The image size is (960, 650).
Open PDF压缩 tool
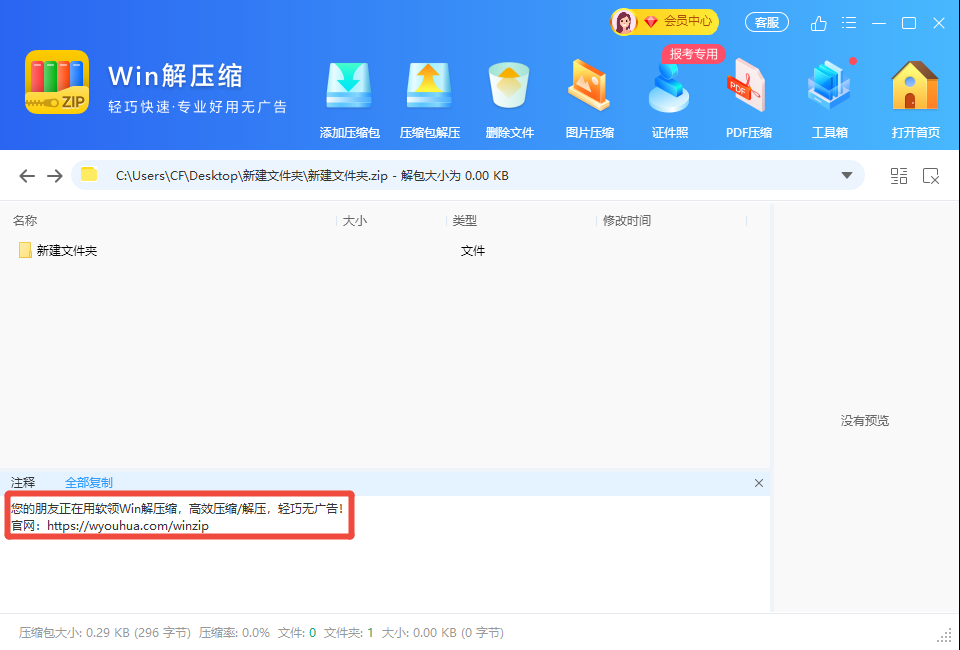click(x=748, y=100)
